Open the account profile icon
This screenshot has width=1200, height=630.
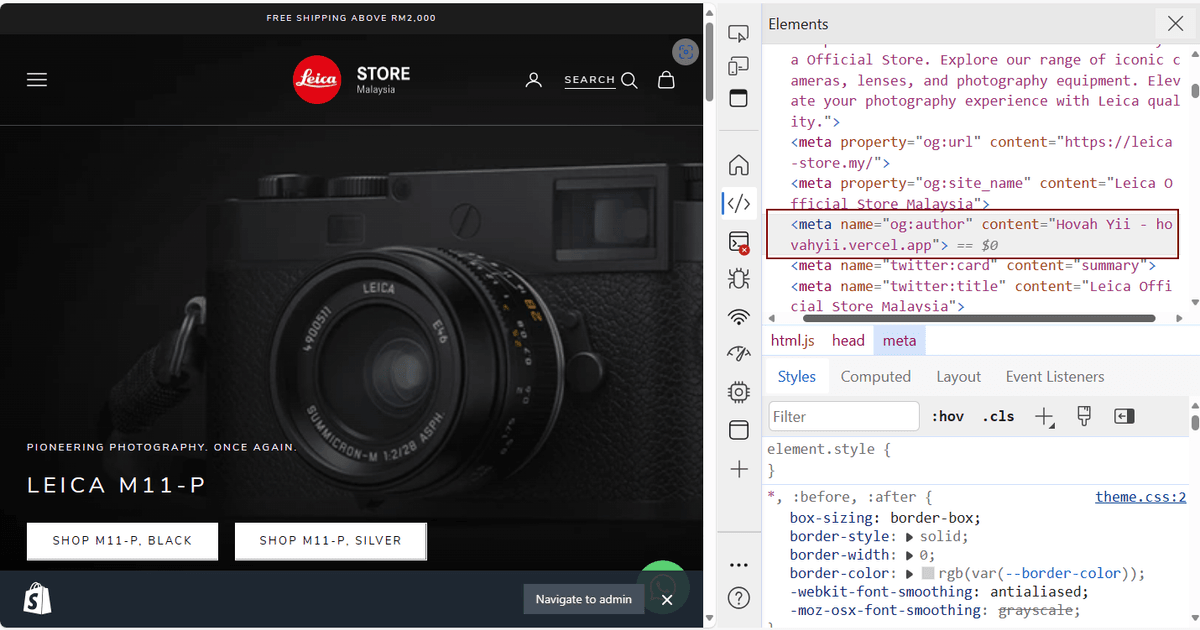click(534, 80)
